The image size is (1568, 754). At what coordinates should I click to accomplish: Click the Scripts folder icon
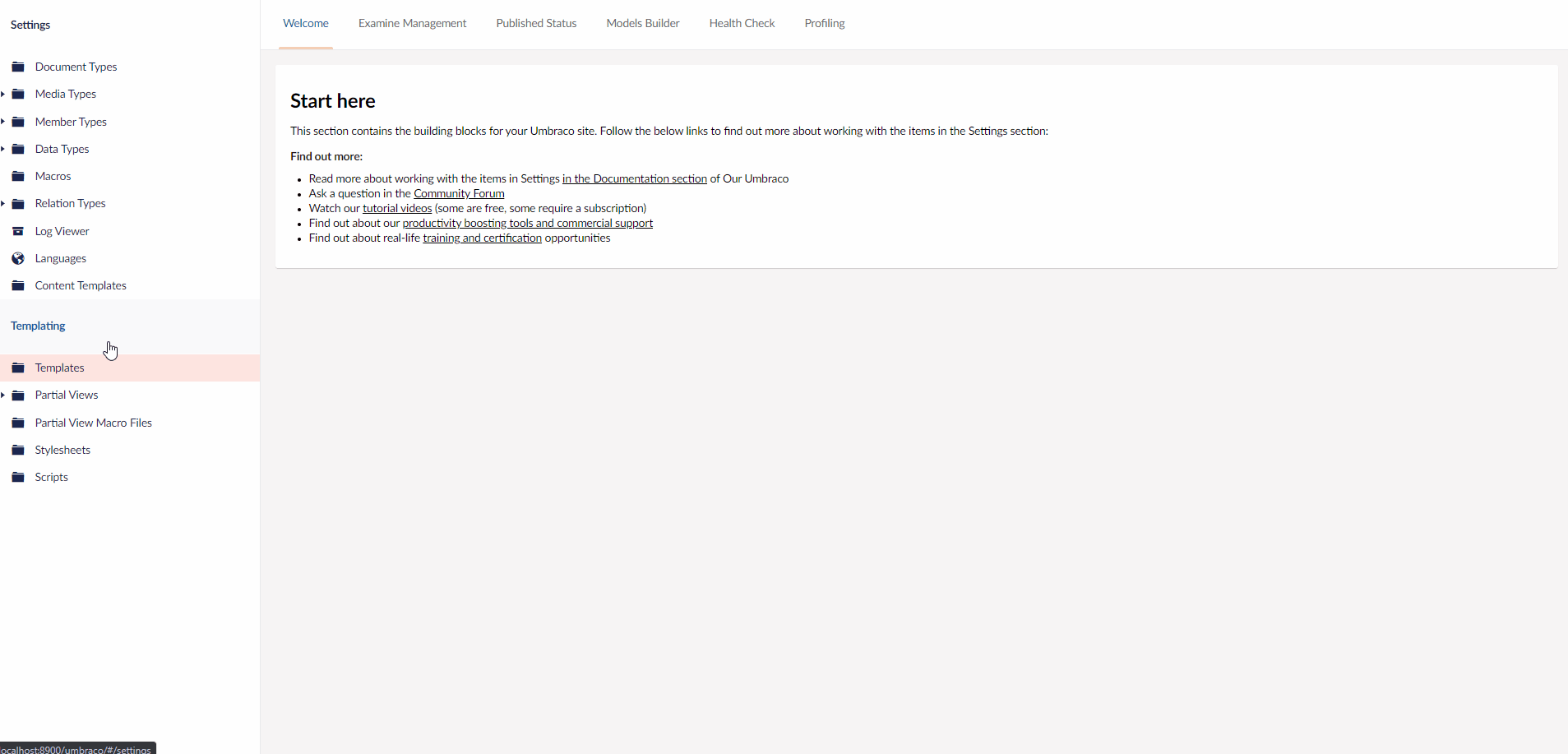19,477
